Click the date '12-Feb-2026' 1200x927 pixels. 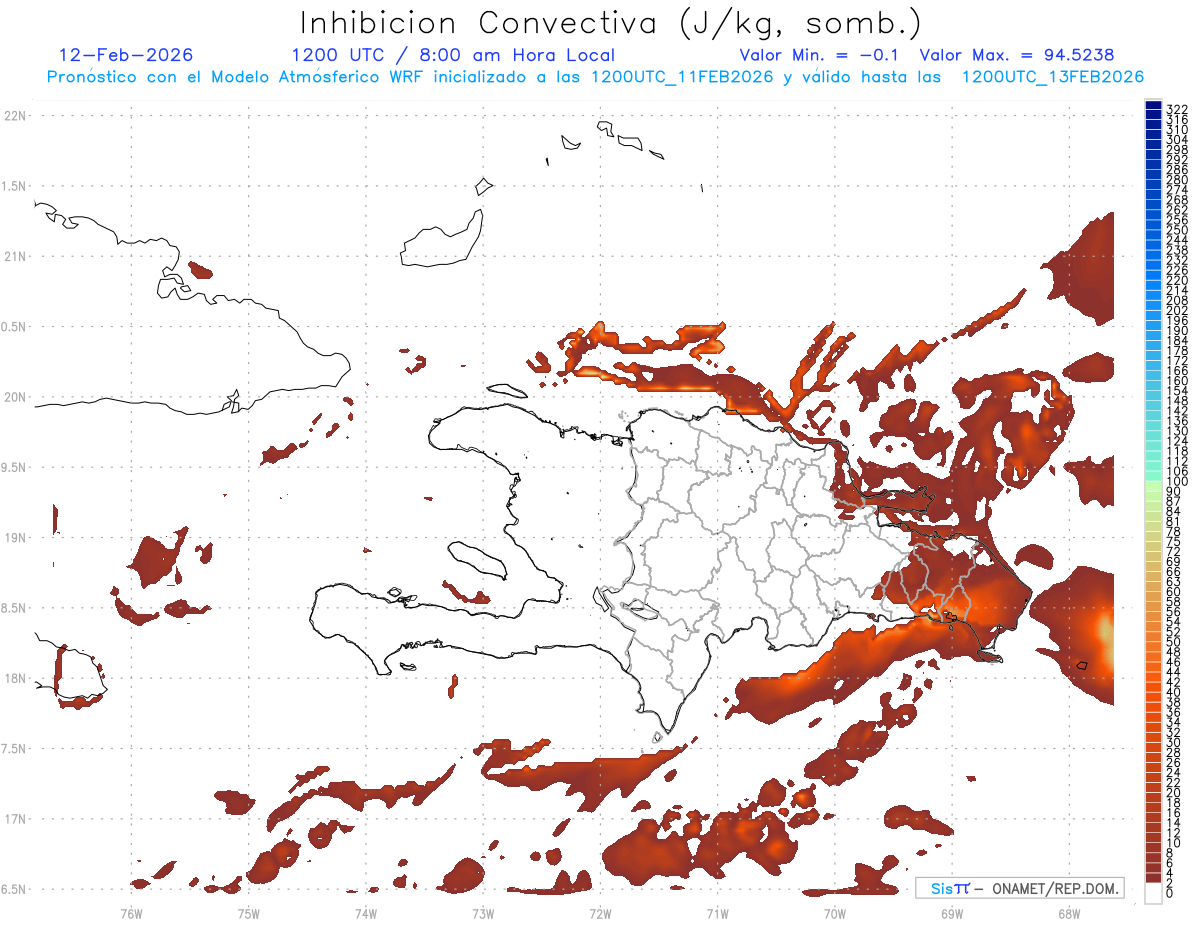126,55
